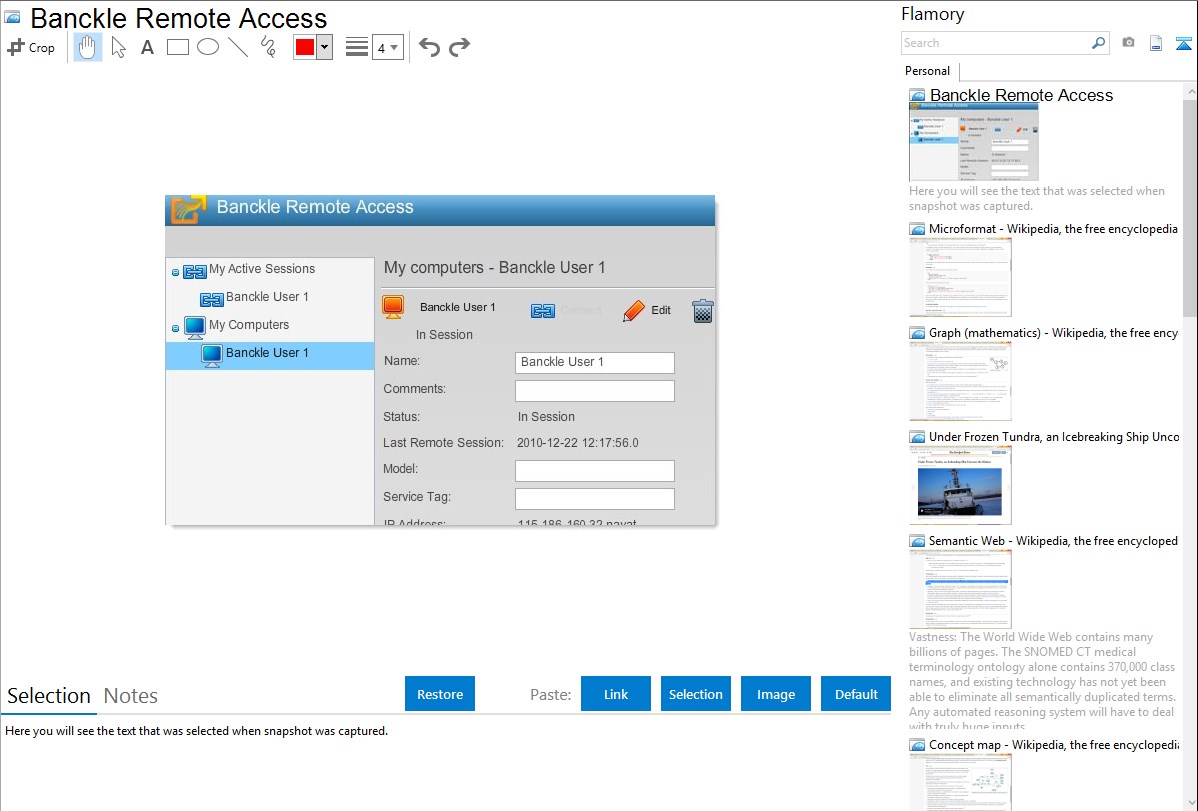Click the red color swatch

click(x=305, y=47)
